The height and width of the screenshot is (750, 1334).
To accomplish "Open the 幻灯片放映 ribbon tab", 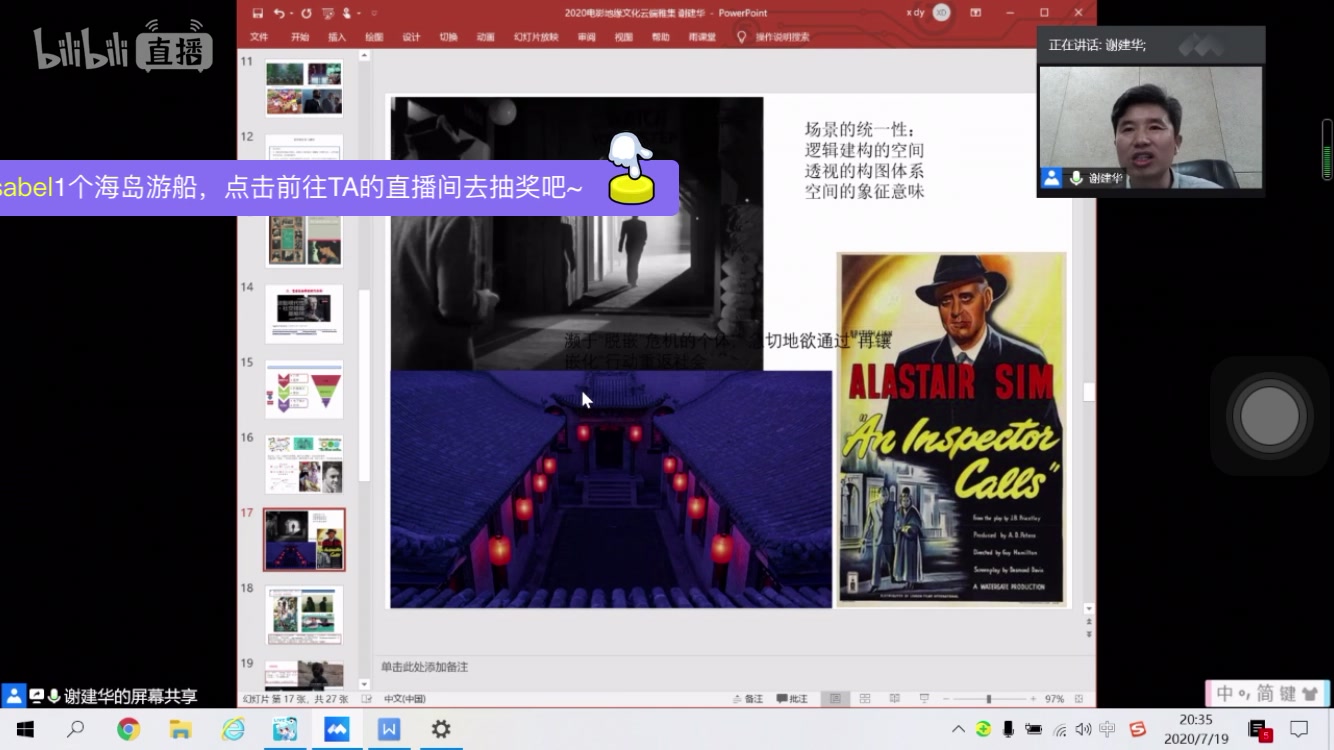I will [536, 37].
